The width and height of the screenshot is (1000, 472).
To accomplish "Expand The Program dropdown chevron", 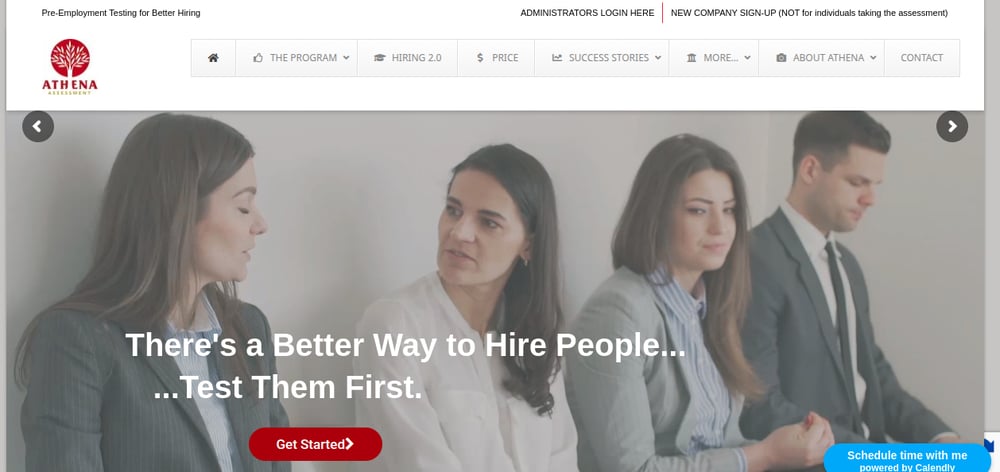I will pyautogui.click(x=346, y=57).
